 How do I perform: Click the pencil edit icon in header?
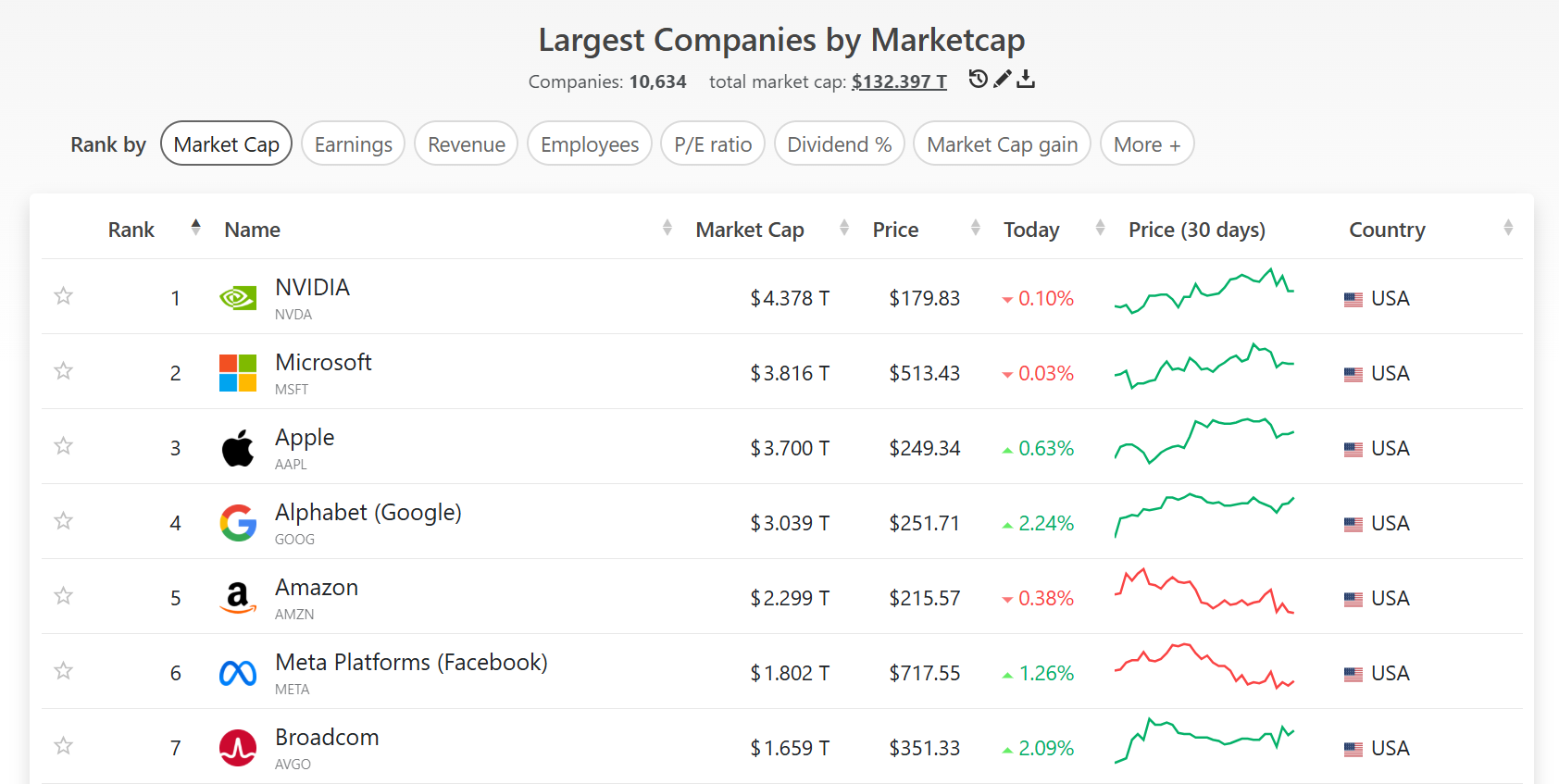tap(1002, 79)
